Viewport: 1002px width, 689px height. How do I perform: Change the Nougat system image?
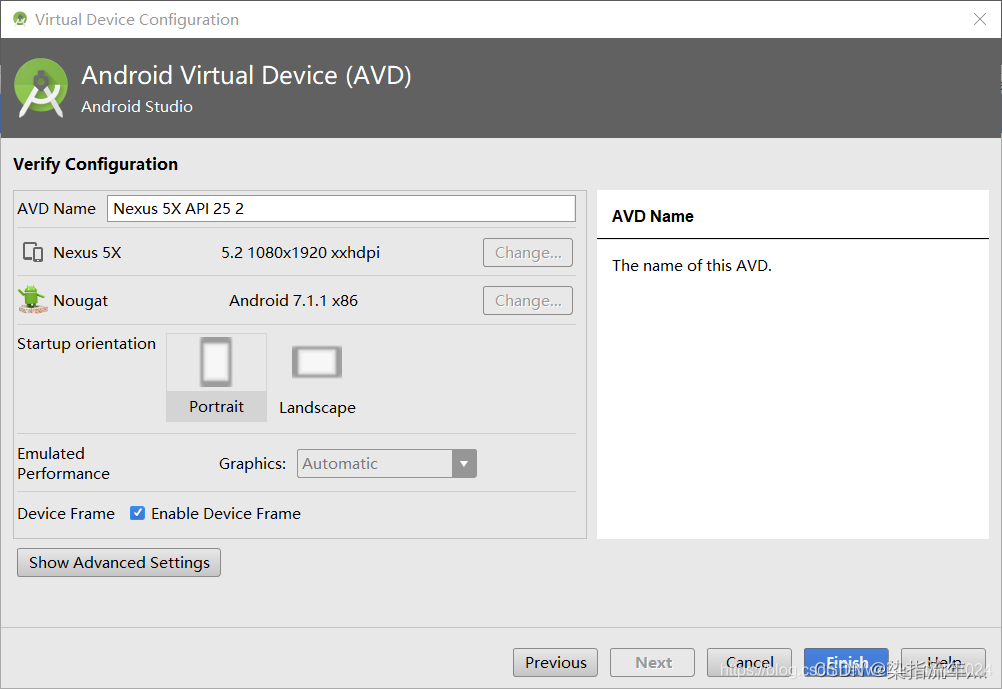point(528,300)
